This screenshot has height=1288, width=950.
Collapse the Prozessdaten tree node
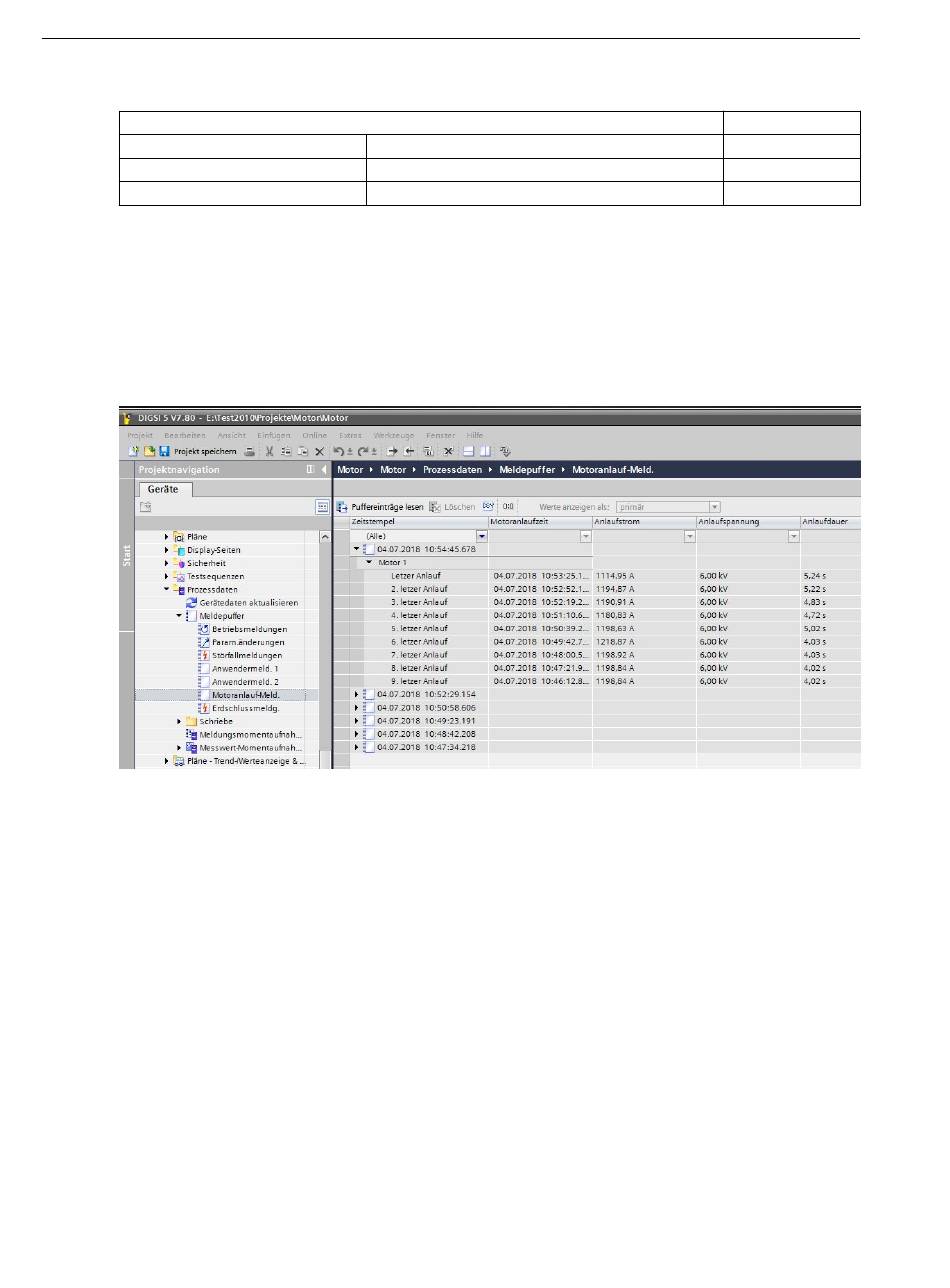tap(167, 590)
